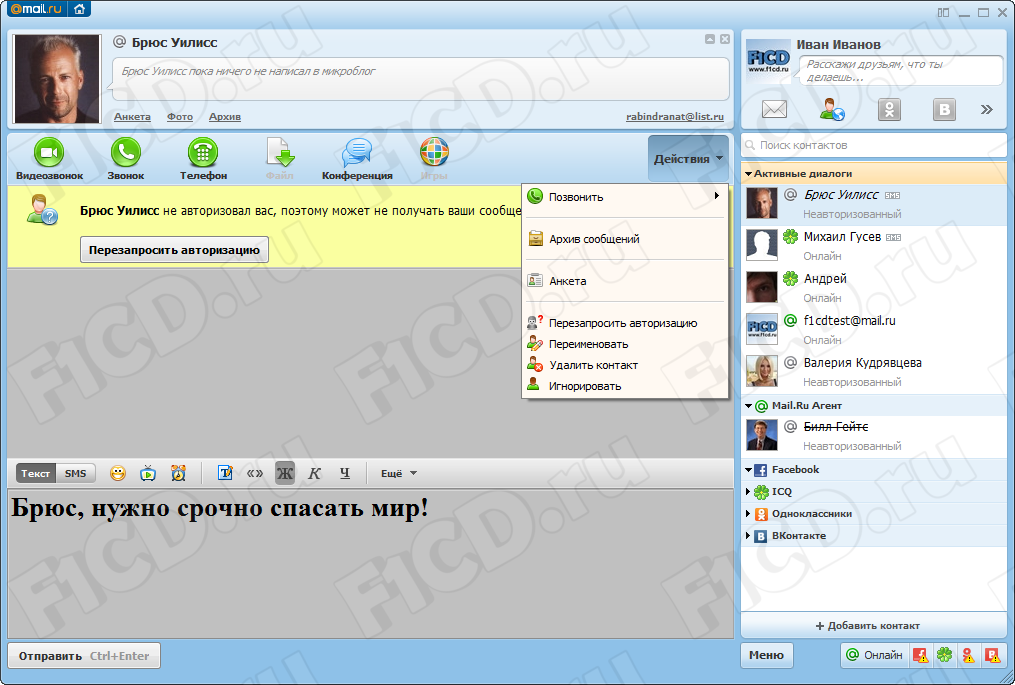1015x685 pixels.
Task: Open the Телефон dialer icon
Action: coord(203,153)
